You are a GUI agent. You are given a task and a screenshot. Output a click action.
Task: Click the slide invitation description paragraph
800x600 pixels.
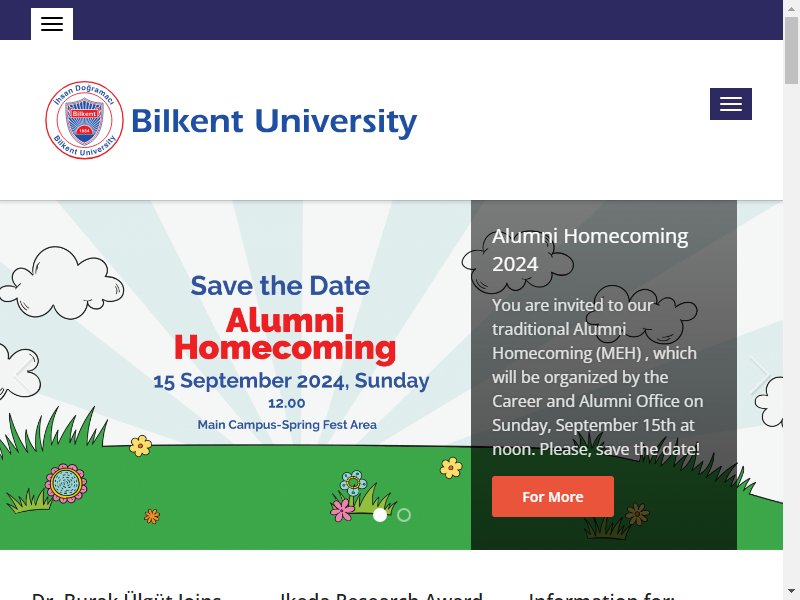click(x=597, y=377)
